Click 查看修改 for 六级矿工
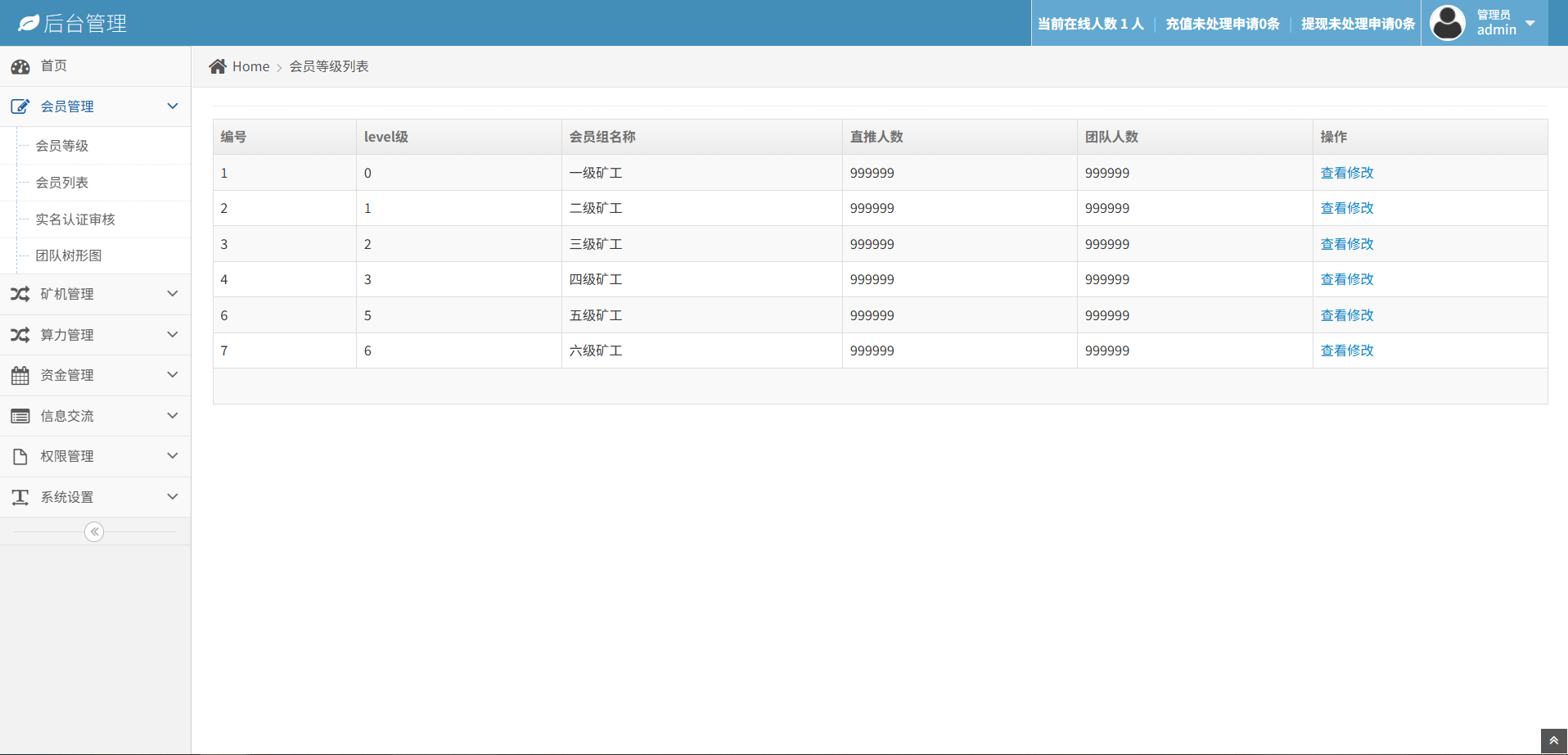 coord(1347,350)
